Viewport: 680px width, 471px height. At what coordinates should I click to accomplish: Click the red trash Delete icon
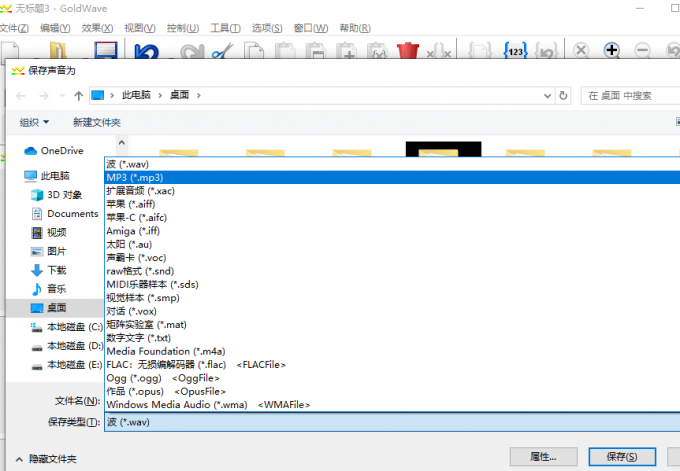pos(408,50)
